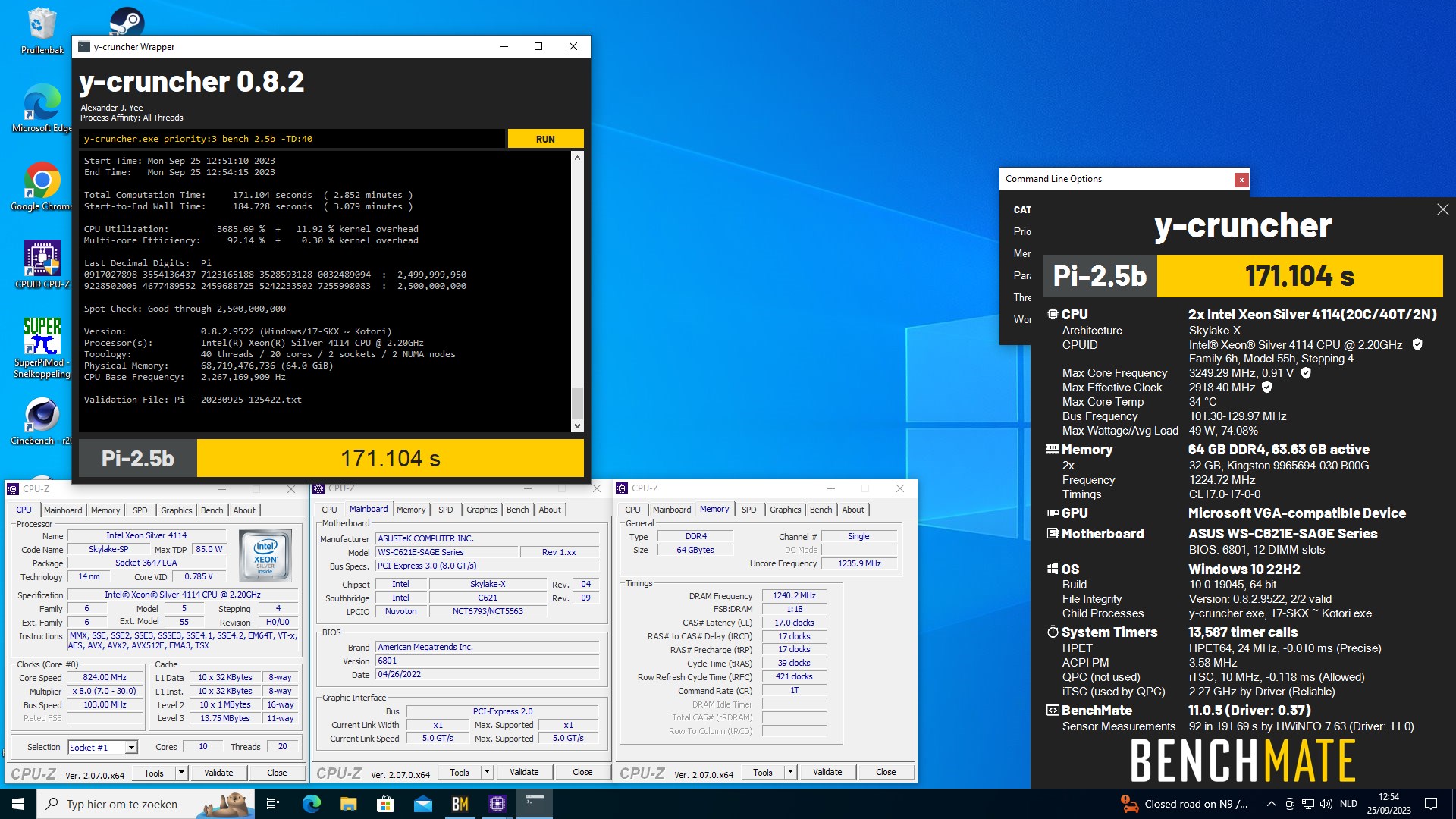The image size is (1456, 819).
Task: Open Tools dropdown arrow in Mainboard window
Action: tap(487, 772)
